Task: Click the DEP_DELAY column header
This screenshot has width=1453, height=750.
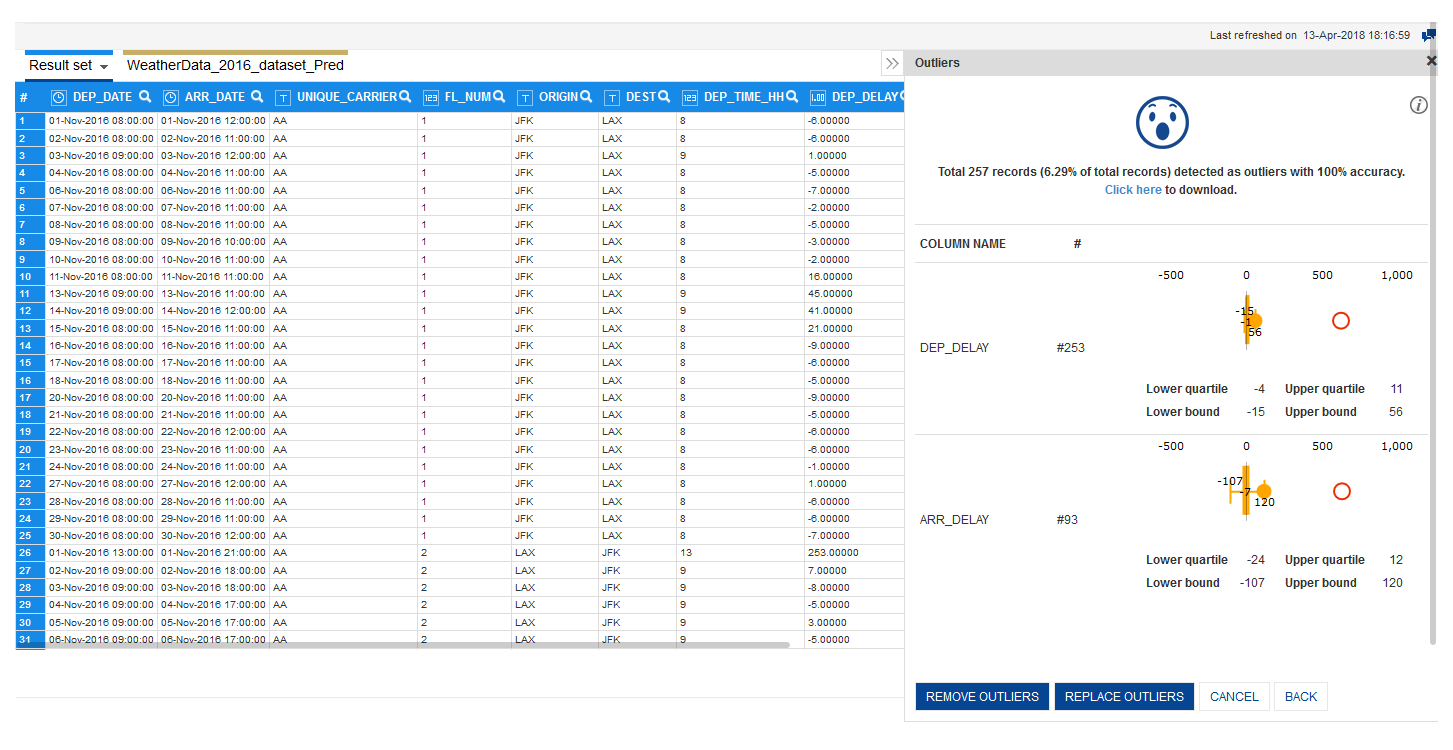Action: pyautogui.click(x=865, y=97)
